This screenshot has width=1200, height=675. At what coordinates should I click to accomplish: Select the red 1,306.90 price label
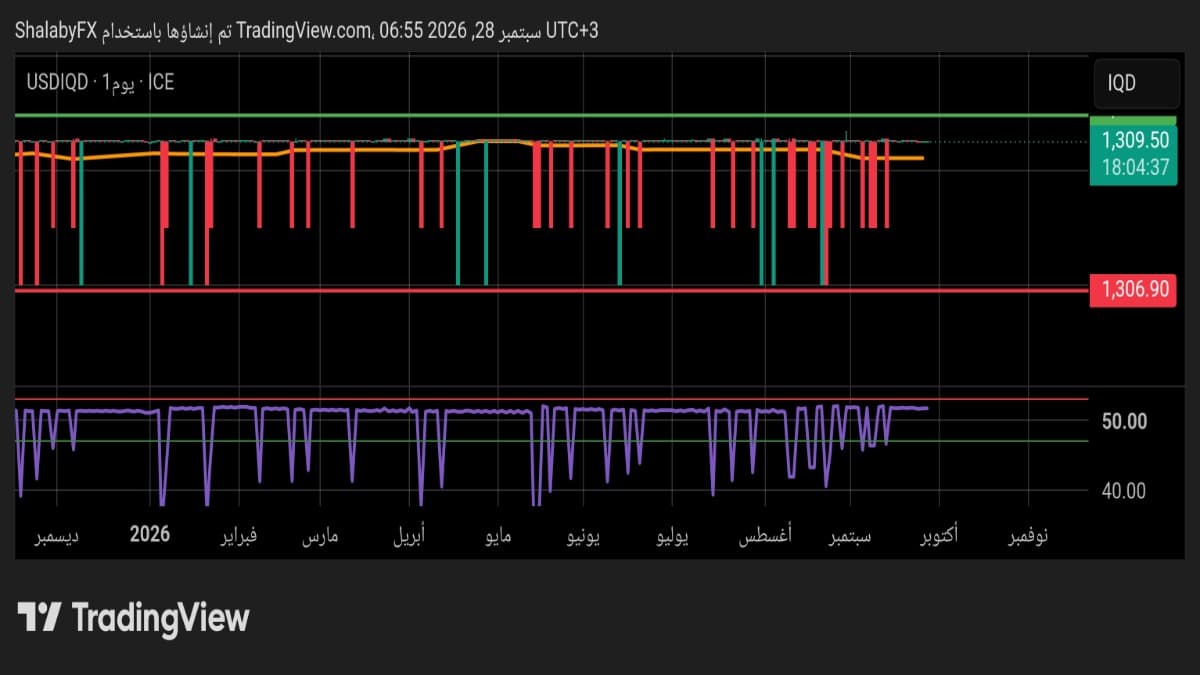tap(1135, 290)
